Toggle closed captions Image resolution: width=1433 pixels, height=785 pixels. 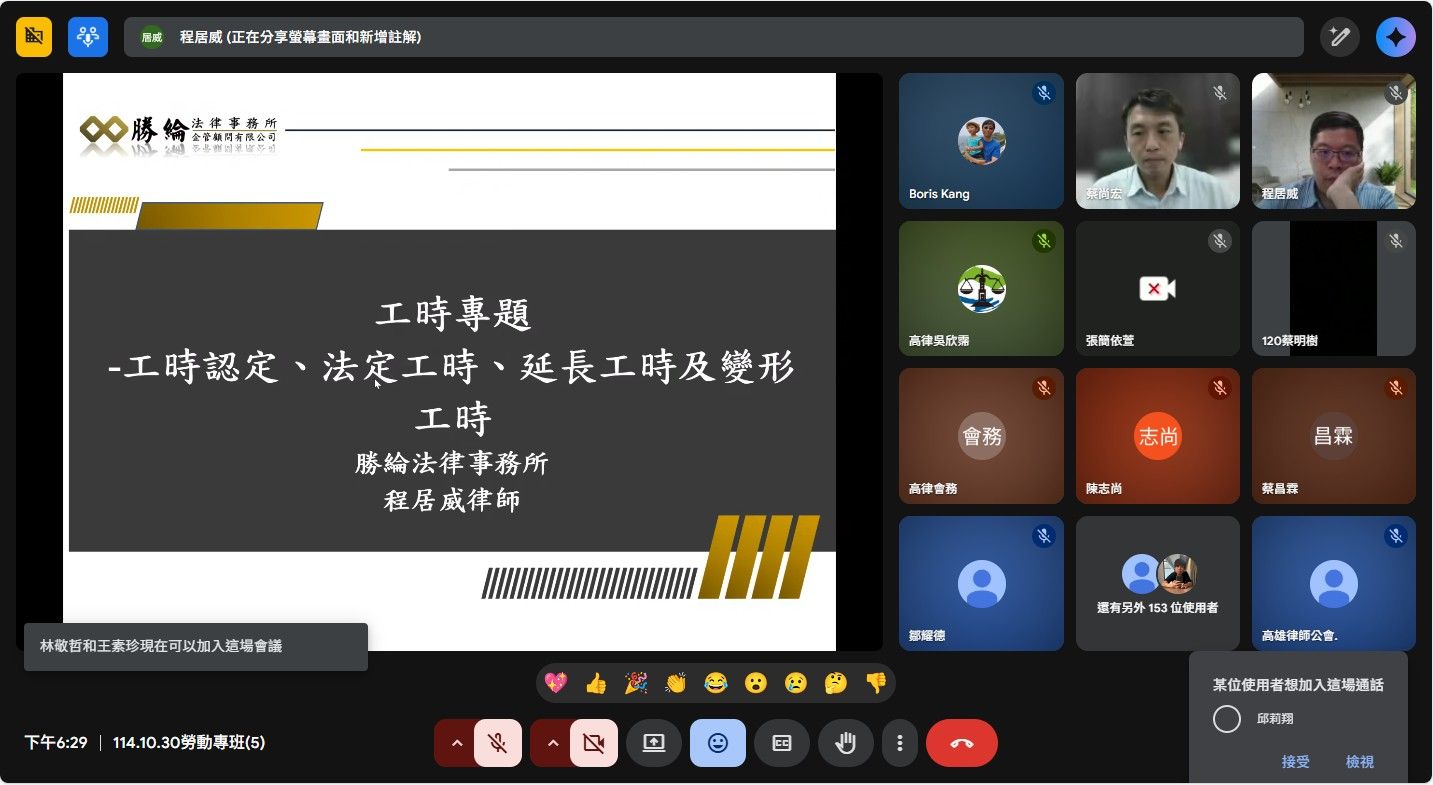coord(782,743)
